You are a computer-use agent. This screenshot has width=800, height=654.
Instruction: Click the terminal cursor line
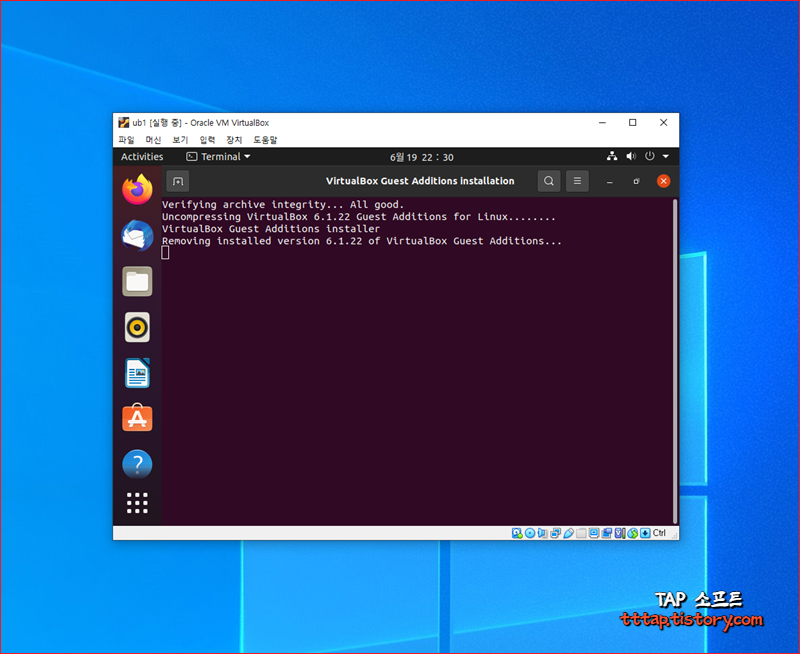(165, 253)
